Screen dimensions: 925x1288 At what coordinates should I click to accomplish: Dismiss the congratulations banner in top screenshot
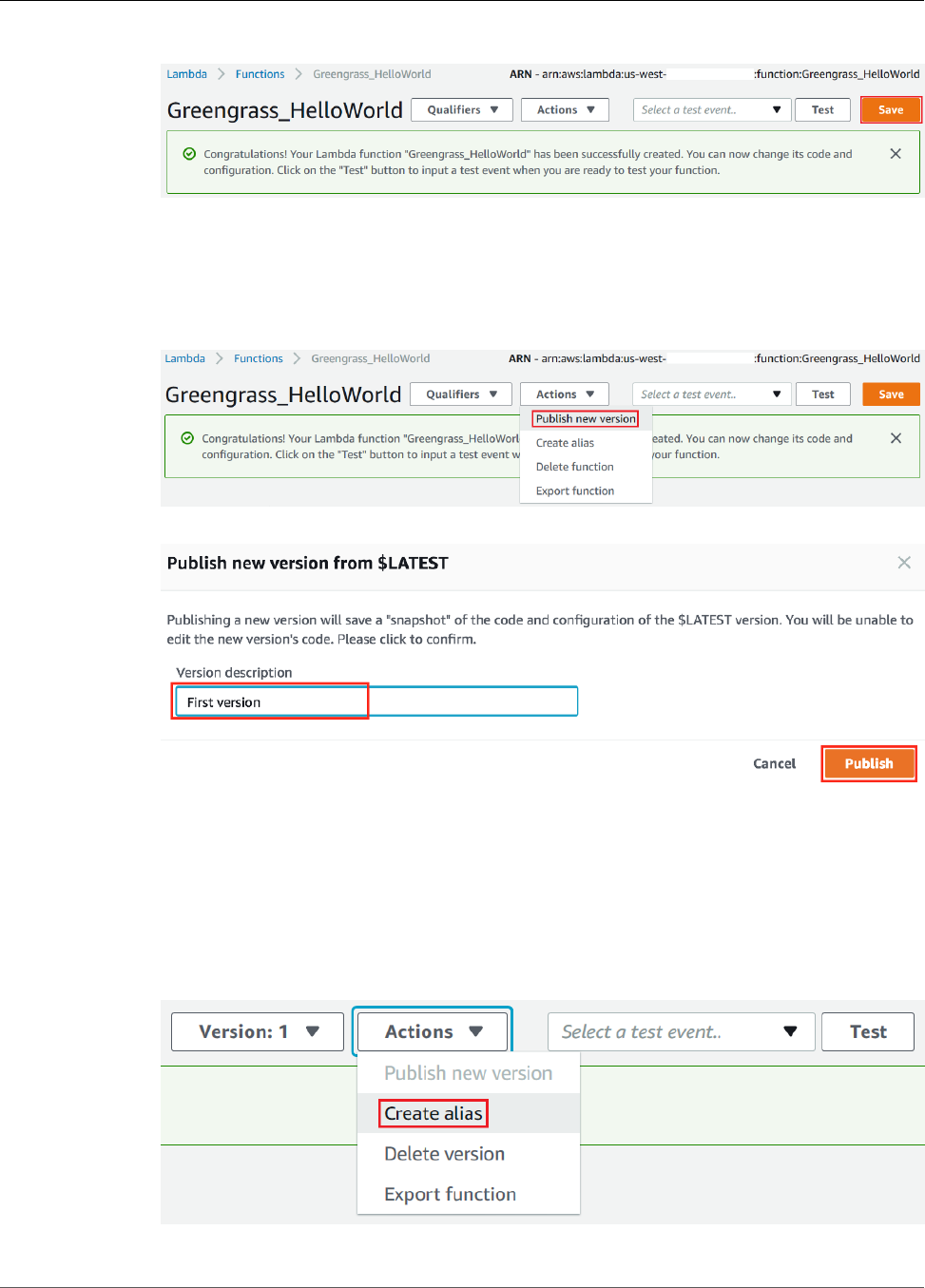point(896,154)
